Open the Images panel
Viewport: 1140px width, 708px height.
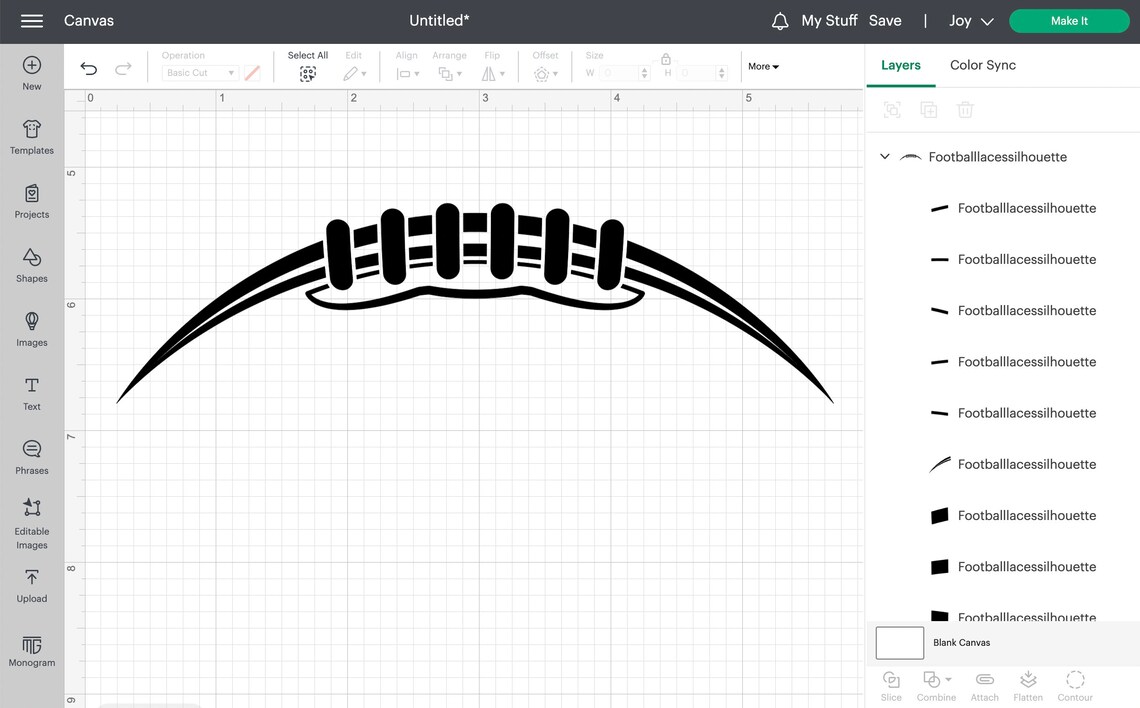click(x=31, y=327)
